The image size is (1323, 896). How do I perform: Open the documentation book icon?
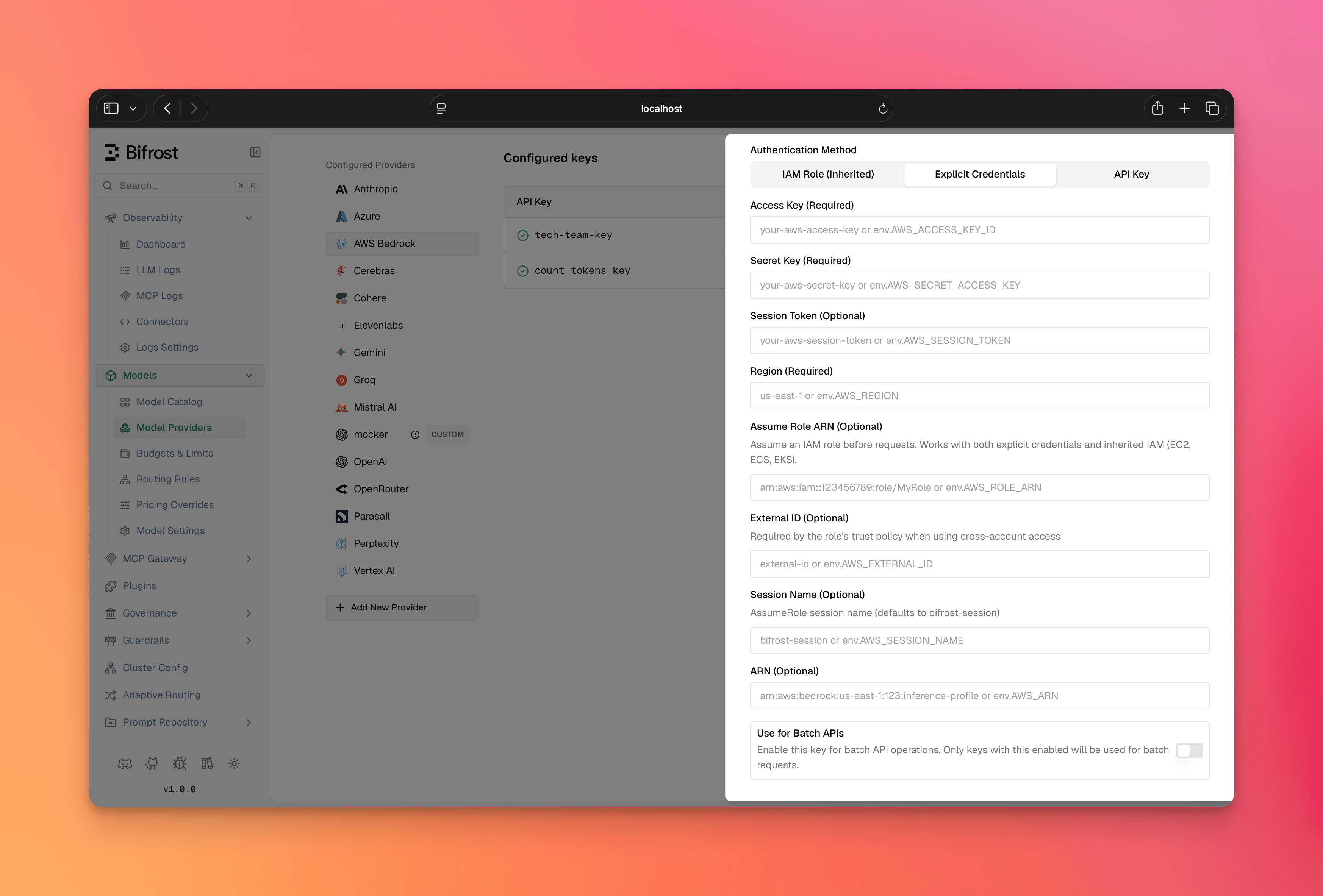pos(206,763)
